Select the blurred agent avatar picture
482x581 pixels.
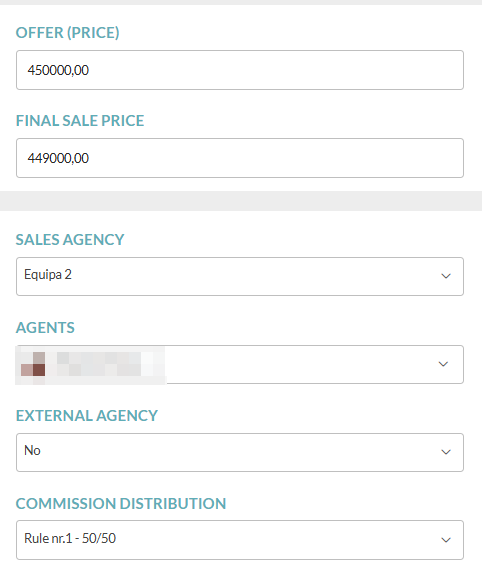click(33, 365)
